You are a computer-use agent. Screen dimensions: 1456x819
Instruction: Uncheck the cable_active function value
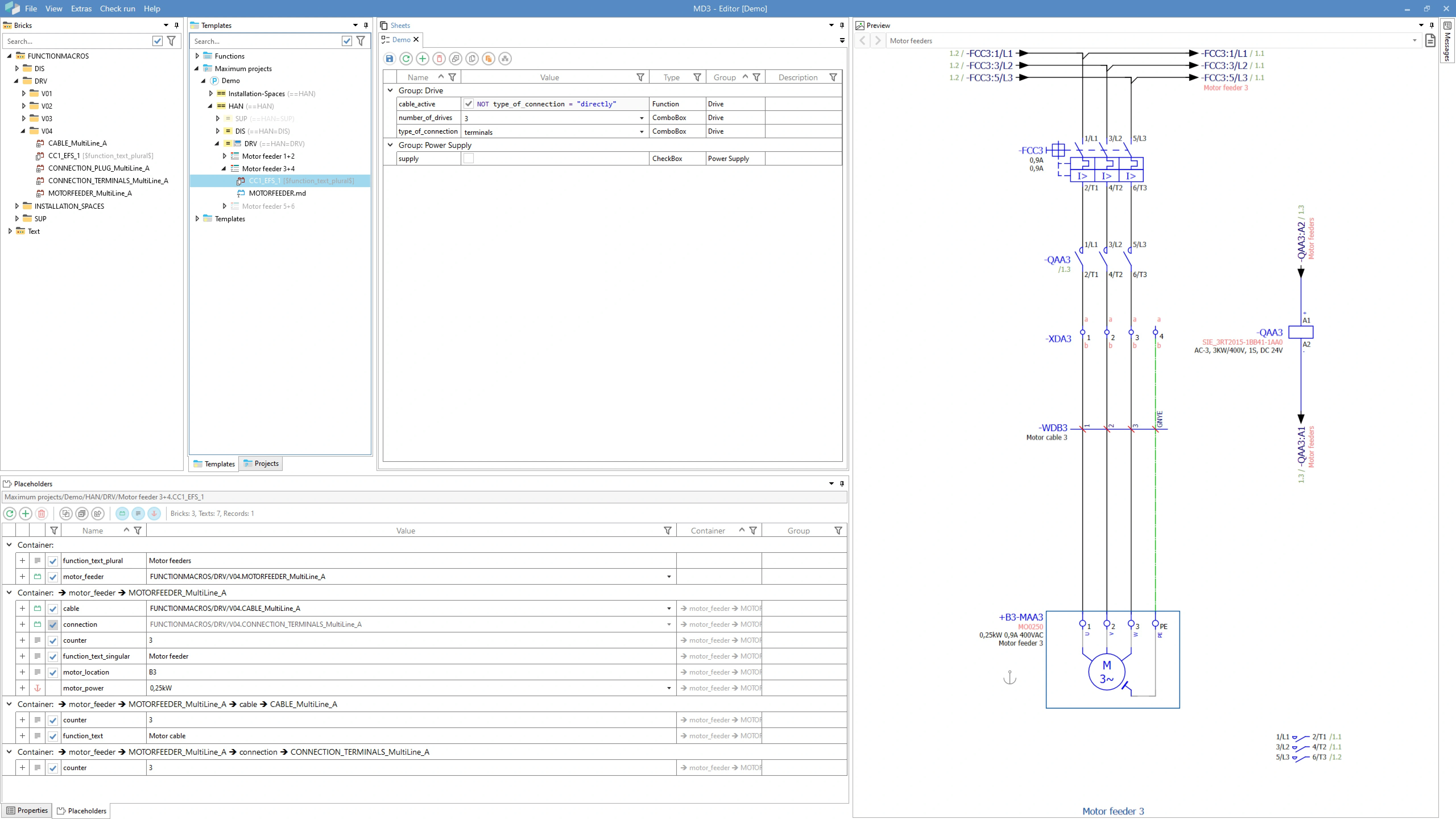tap(469, 104)
